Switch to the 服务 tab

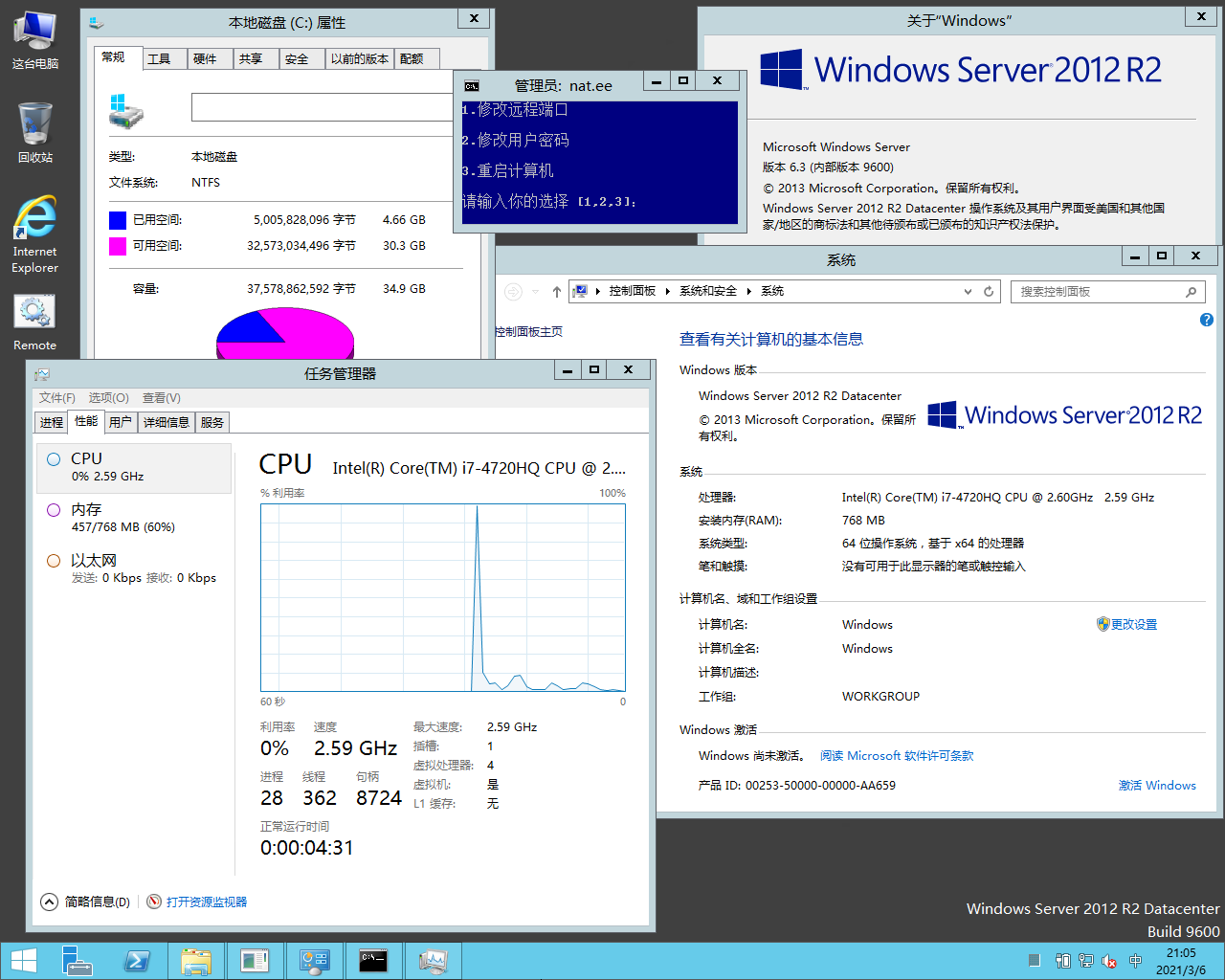click(212, 422)
